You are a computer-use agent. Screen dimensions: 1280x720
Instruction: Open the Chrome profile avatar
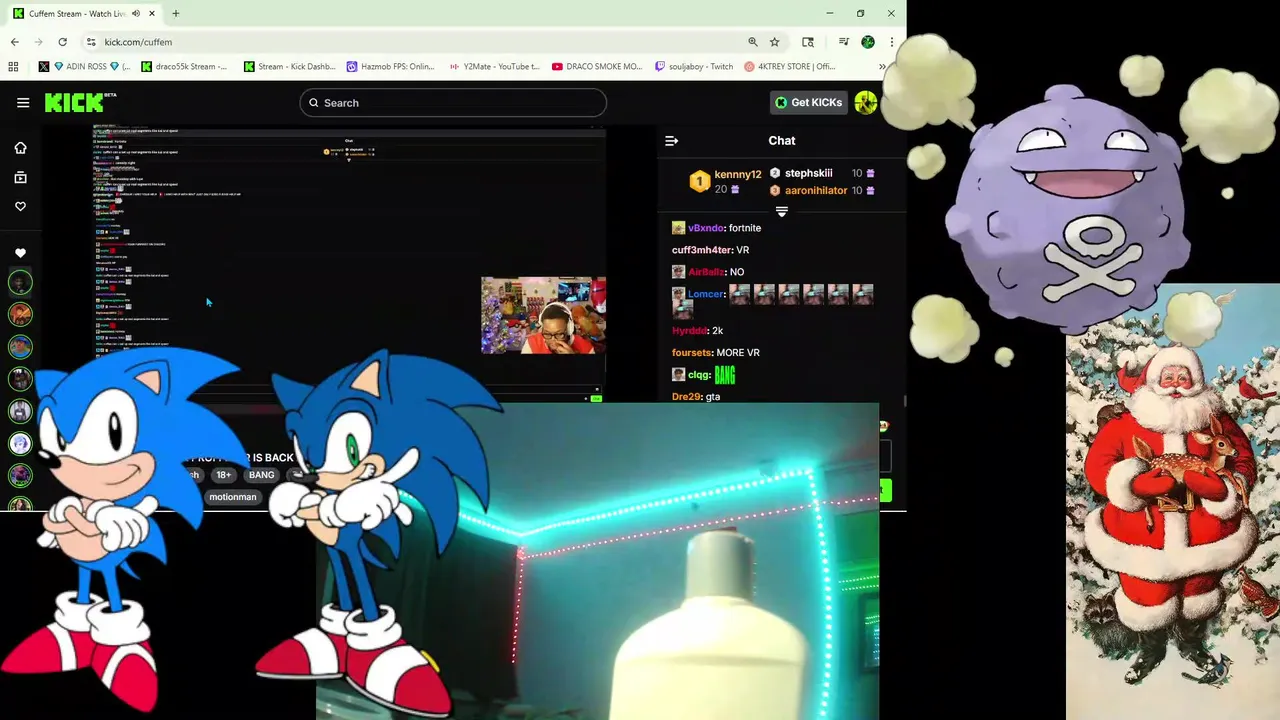868,42
